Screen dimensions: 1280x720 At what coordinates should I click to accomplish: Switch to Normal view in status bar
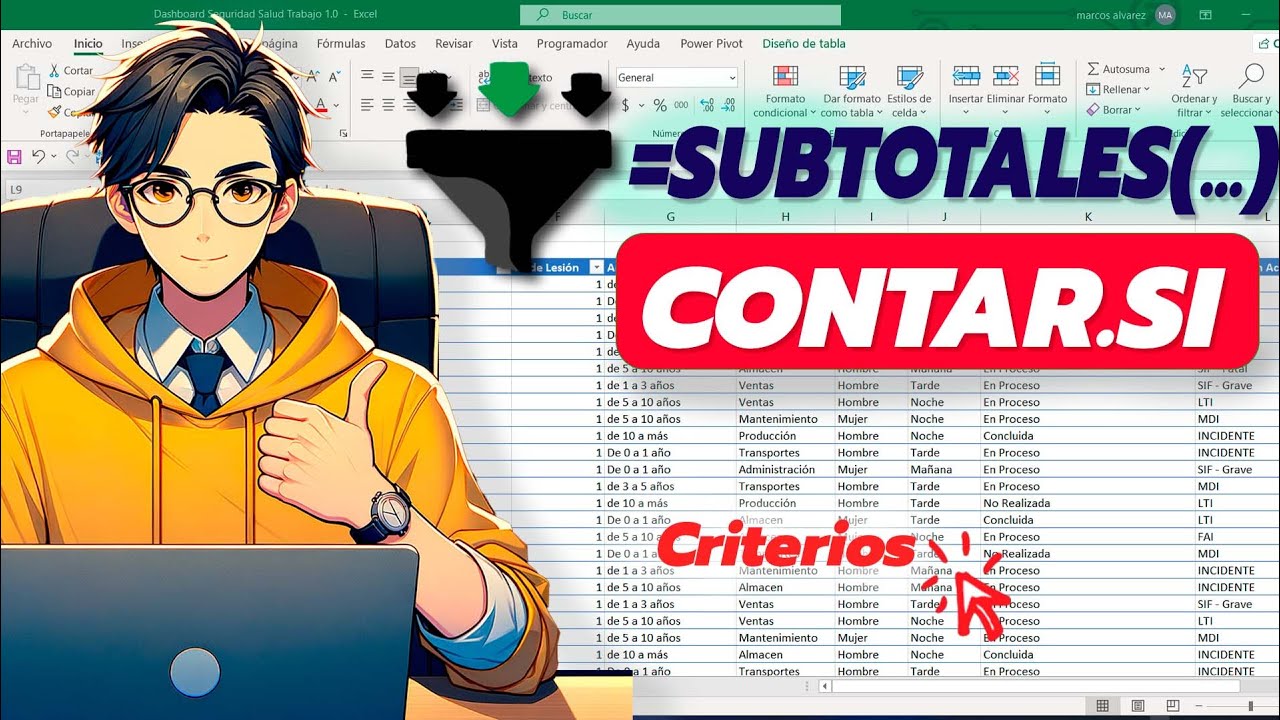pos(1102,706)
